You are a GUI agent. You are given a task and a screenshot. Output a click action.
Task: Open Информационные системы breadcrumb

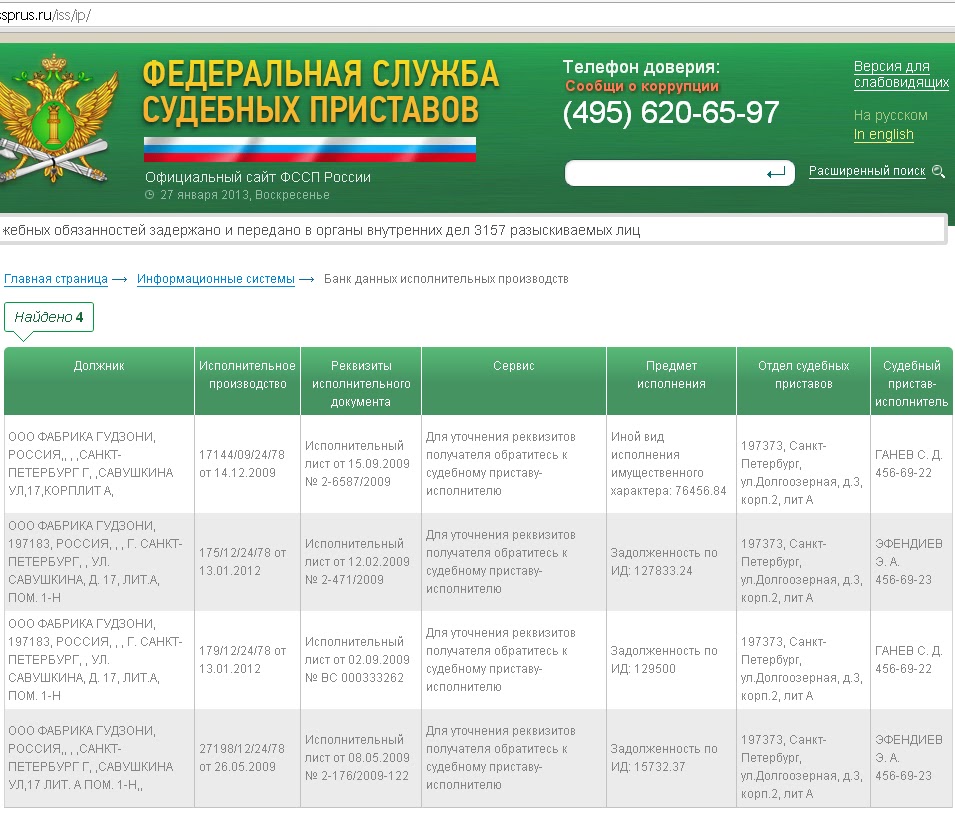tap(216, 279)
